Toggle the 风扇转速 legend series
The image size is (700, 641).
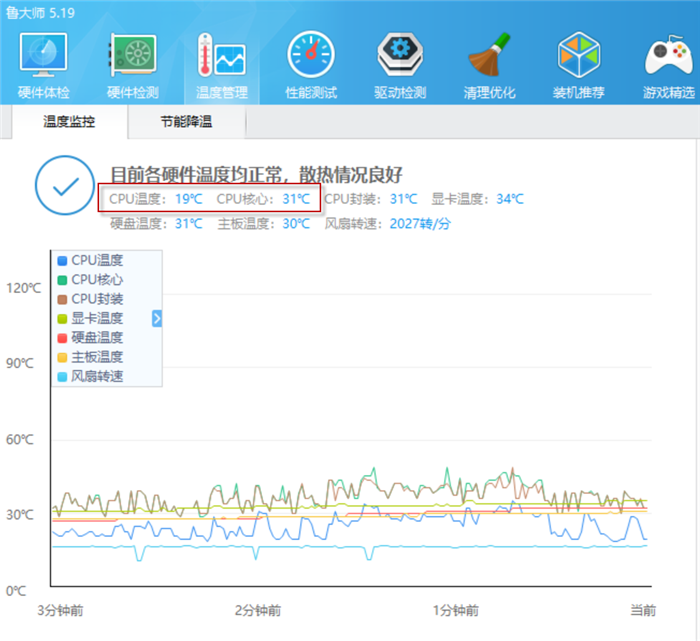[x=91, y=376]
